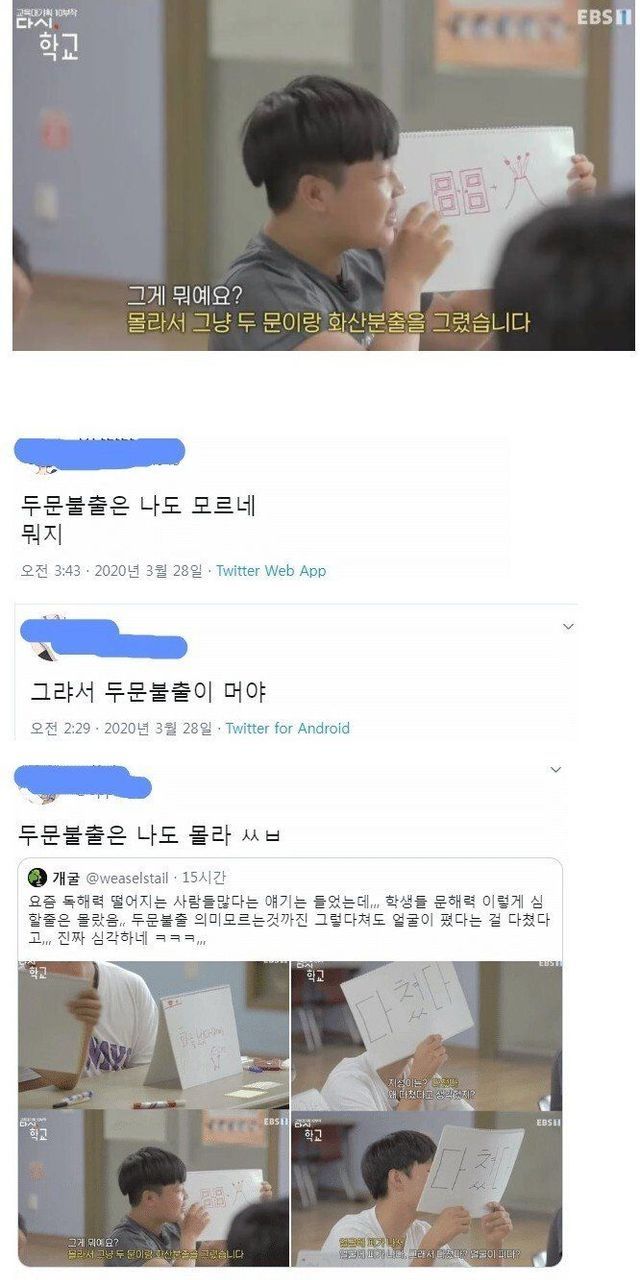Open the Twitter Web App source link
The width and height of the screenshot is (640, 1280).
tap(271, 571)
